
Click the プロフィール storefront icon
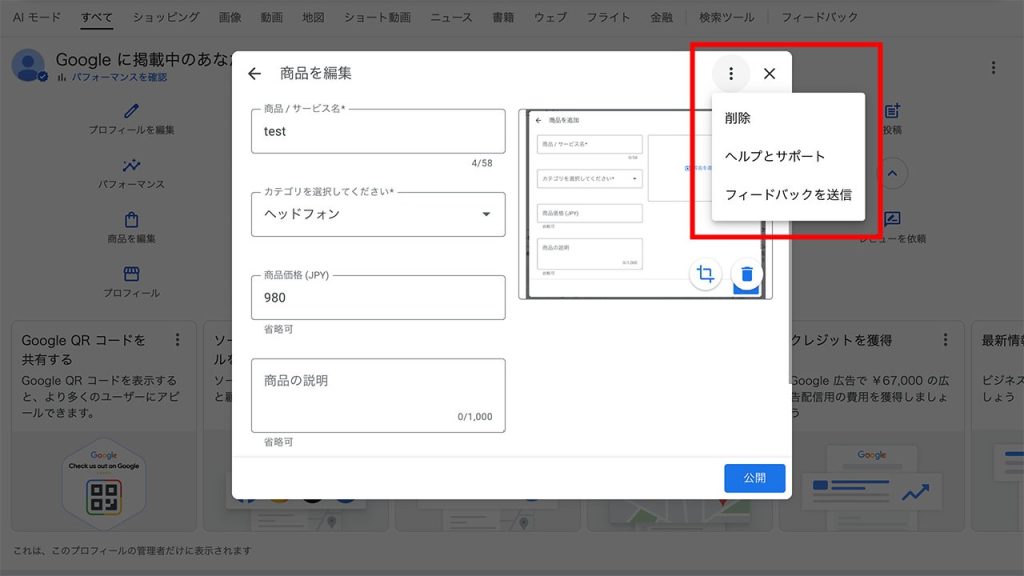132,274
